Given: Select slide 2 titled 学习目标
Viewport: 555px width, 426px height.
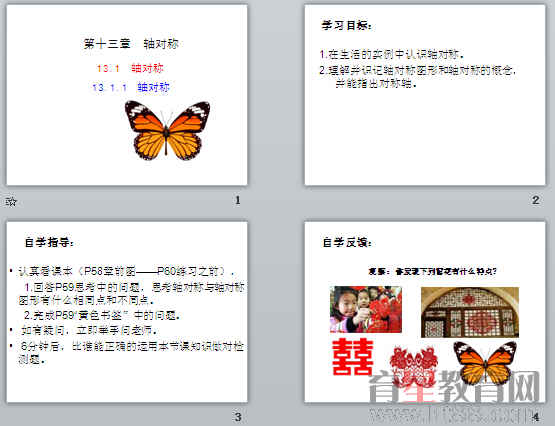Looking at the screenshot, I should (x=425, y=95).
